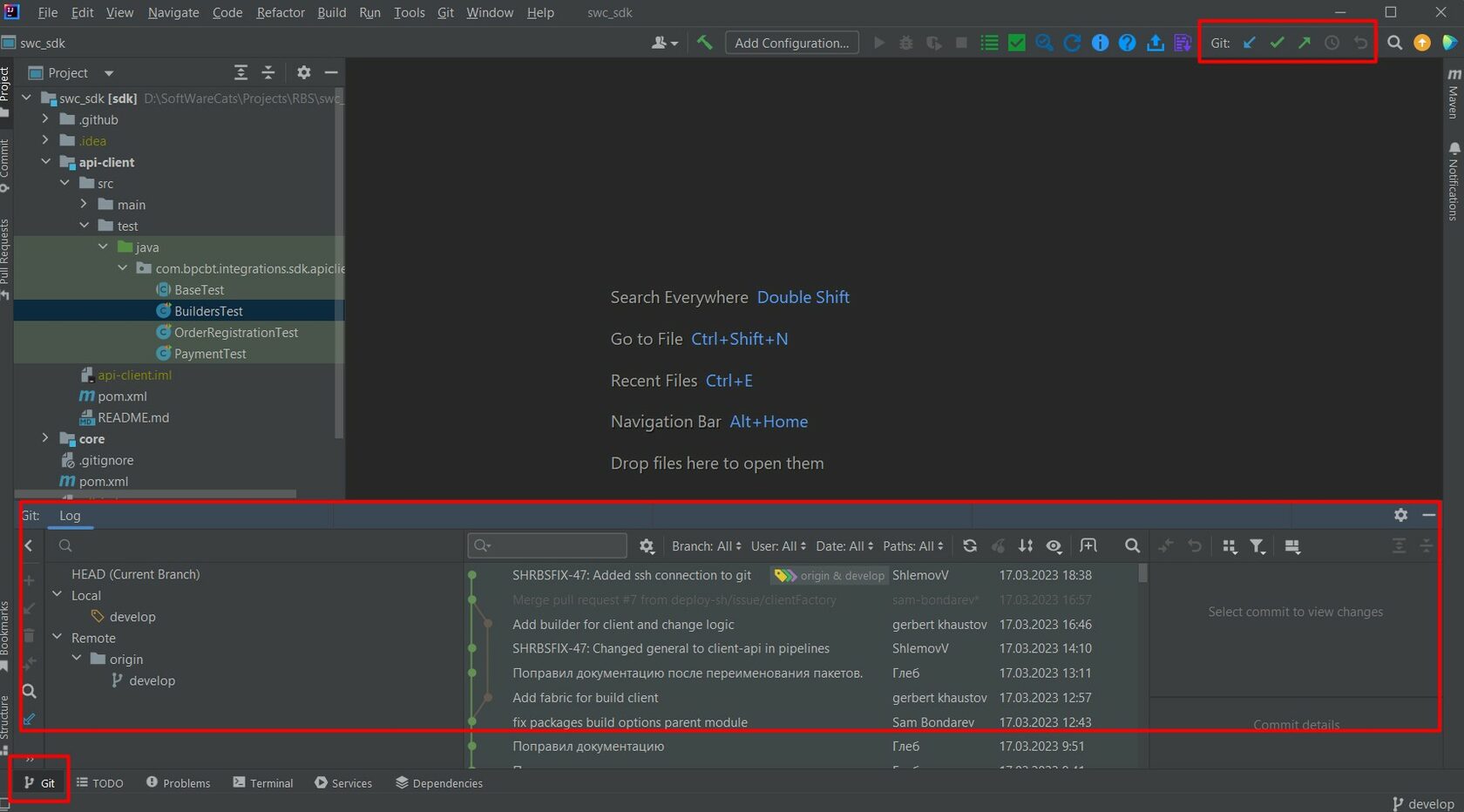1464x812 pixels.
Task: Collapse the Remote branches node
Action: pyautogui.click(x=57, y=637)
